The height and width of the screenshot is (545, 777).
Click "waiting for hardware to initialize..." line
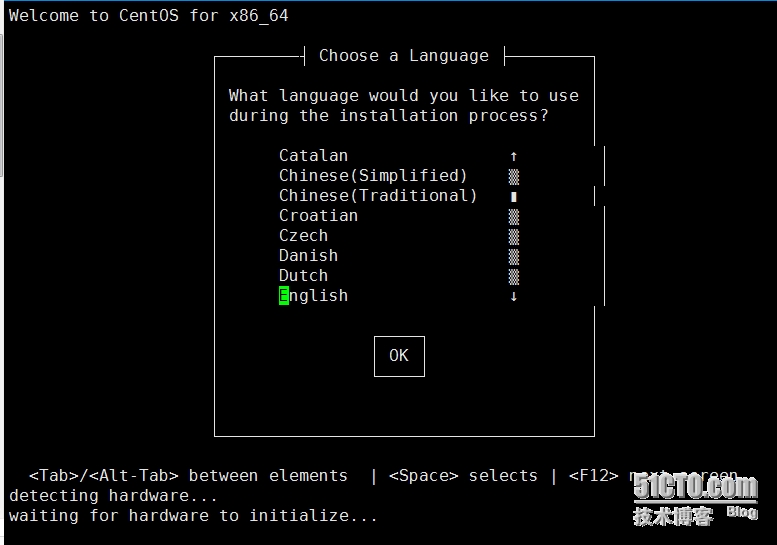click(x=193, y=516)
